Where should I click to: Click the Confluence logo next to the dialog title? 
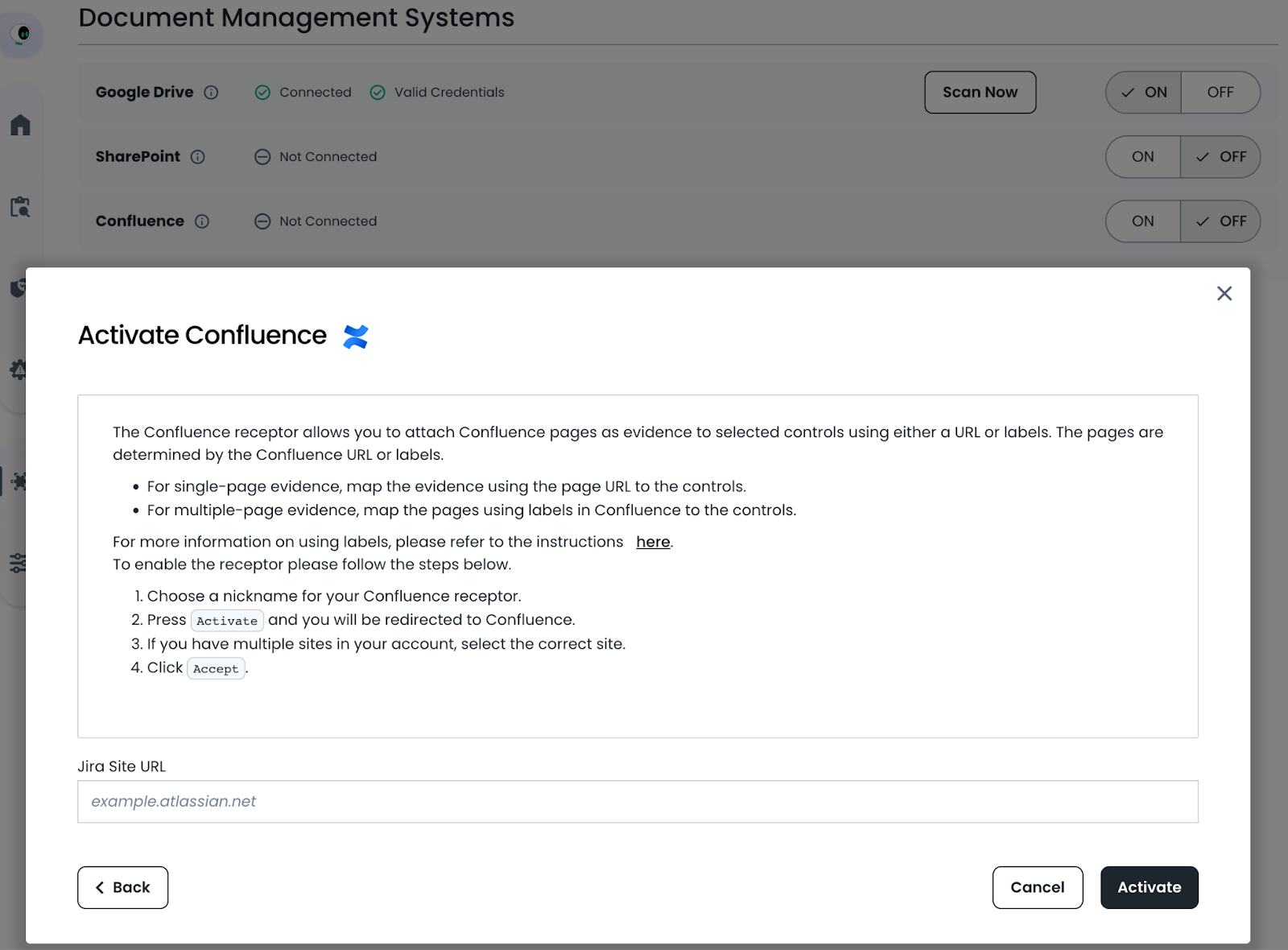[x=356, y=337]
